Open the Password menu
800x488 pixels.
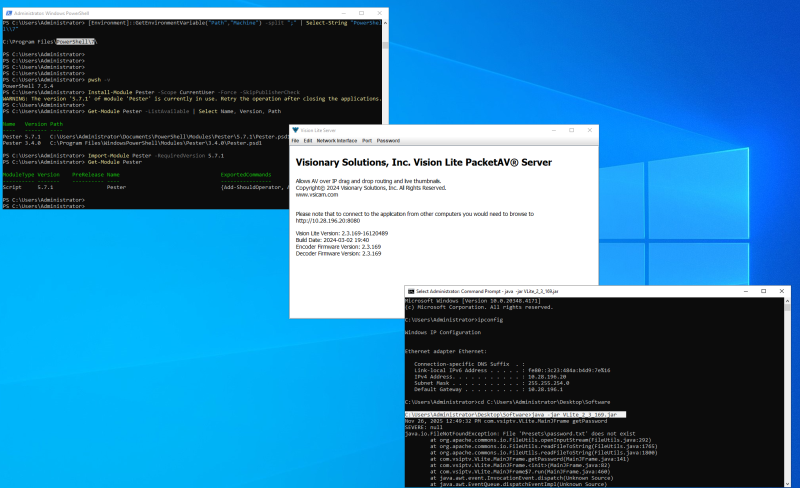(388, 141)
